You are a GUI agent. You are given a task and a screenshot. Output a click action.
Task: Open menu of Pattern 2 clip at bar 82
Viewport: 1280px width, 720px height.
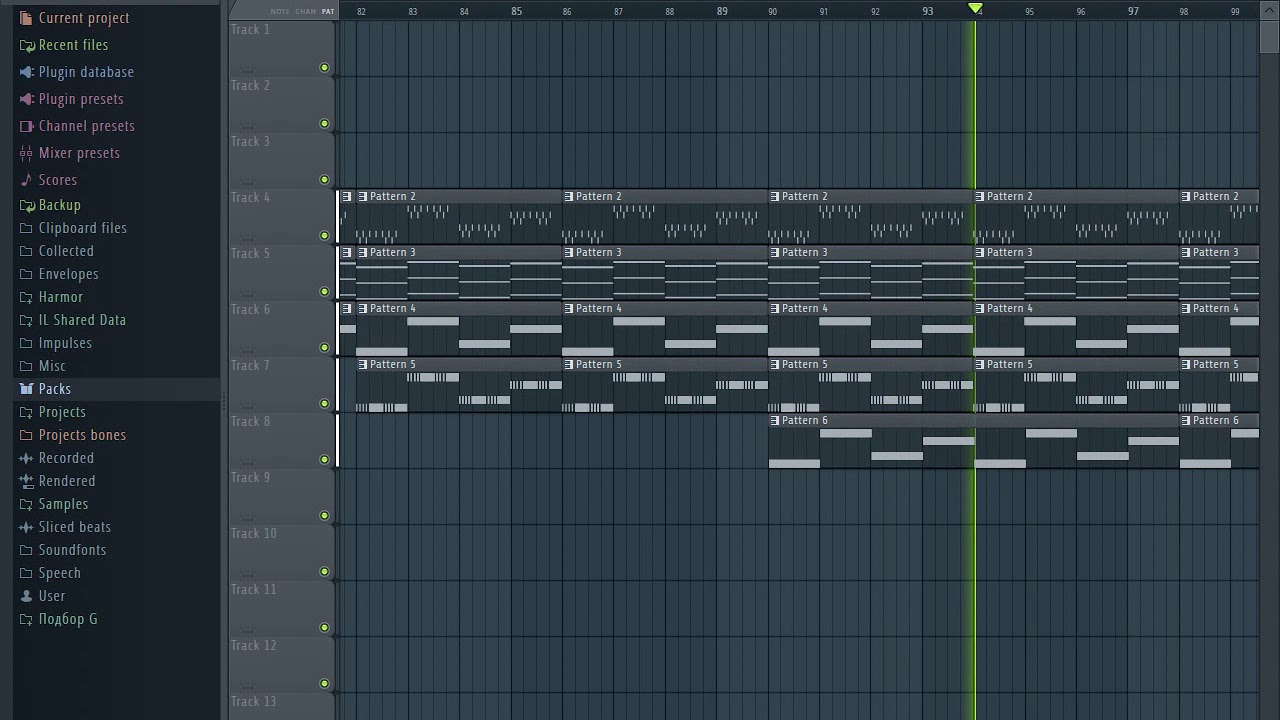[363, 197]
